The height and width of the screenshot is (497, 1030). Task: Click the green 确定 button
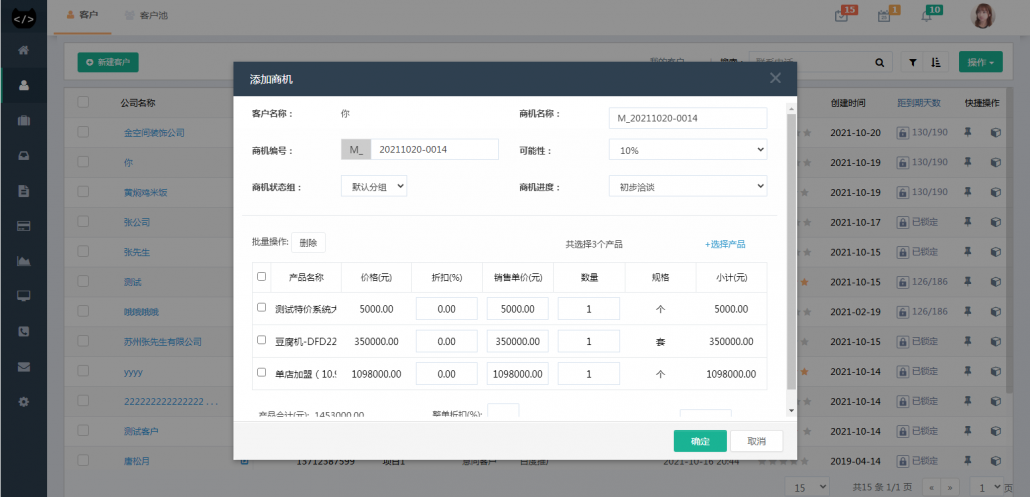point(700,441)
